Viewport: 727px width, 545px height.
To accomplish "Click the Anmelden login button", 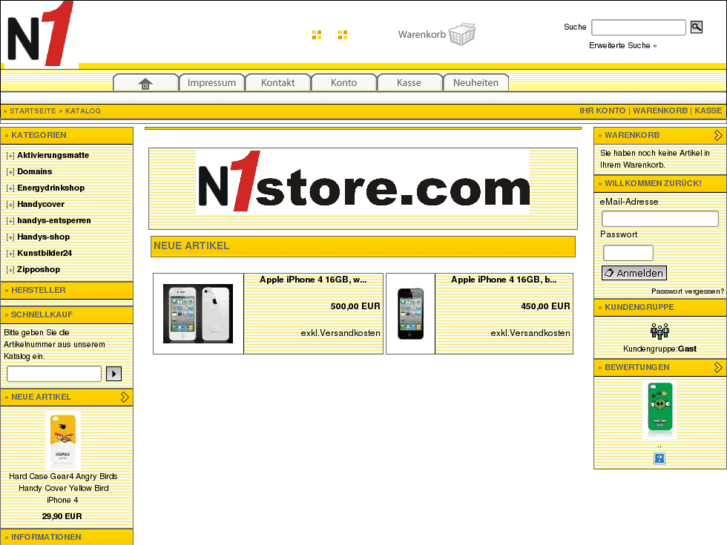I will 634,273.
